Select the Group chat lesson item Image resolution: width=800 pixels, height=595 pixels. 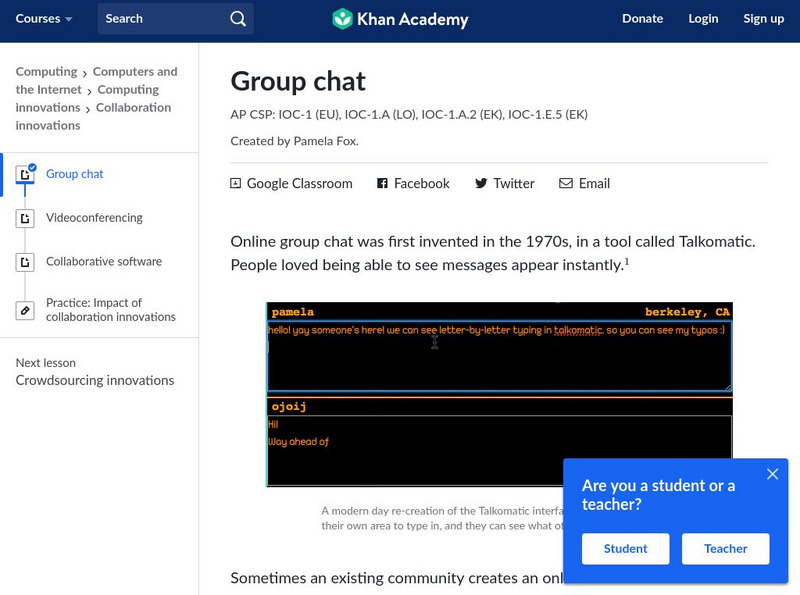click(x=74, y=174)
